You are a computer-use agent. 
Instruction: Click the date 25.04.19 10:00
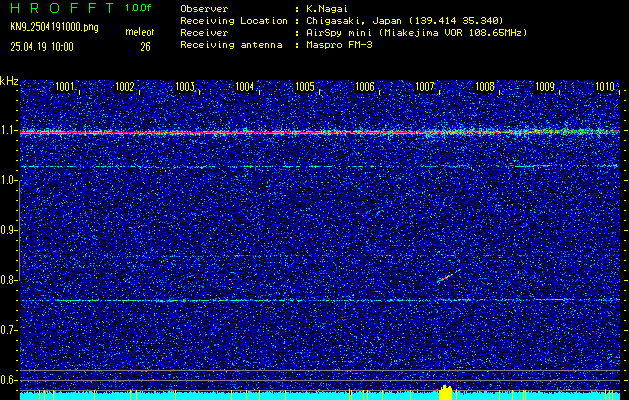[42, 47]
